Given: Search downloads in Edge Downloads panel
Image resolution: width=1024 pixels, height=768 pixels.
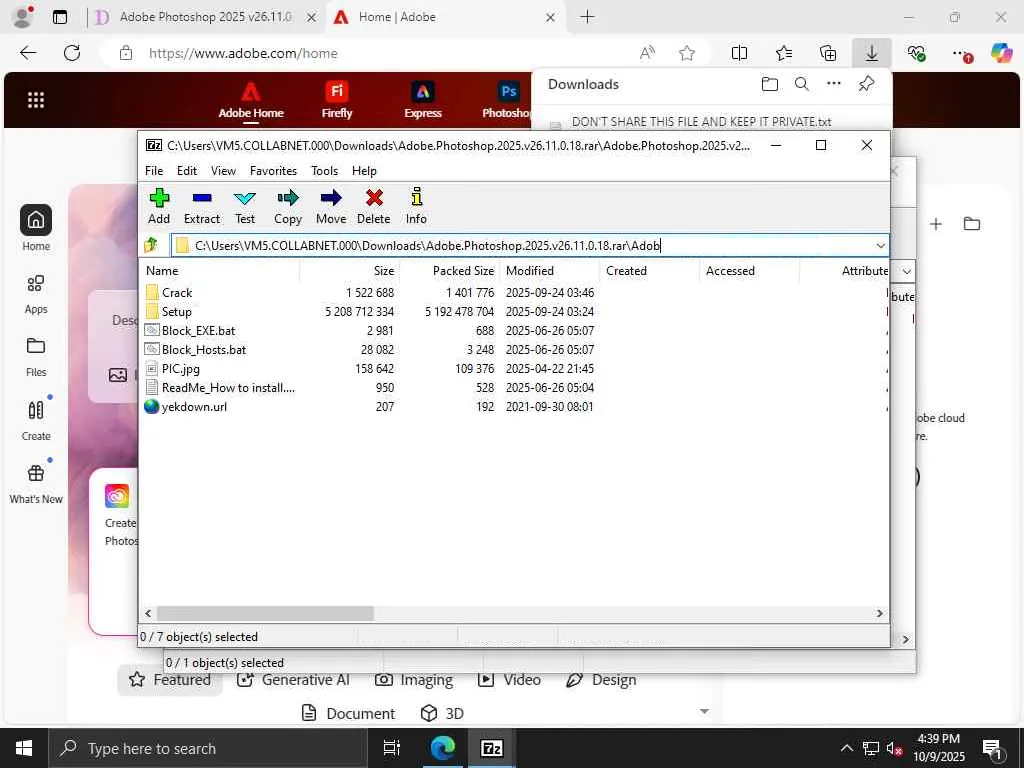Looking at the screenshot, I should pos(802,84).
